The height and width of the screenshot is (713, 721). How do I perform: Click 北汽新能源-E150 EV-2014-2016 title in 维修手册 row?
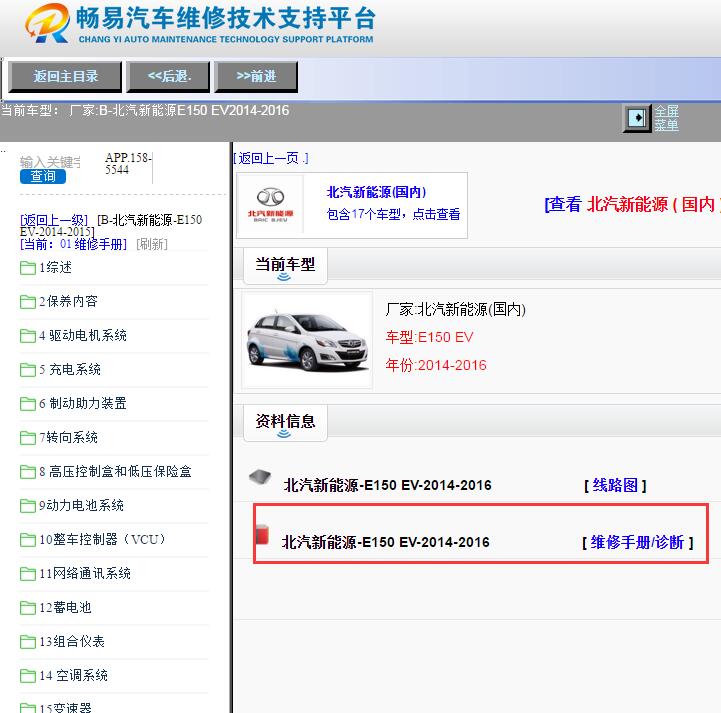386,542
